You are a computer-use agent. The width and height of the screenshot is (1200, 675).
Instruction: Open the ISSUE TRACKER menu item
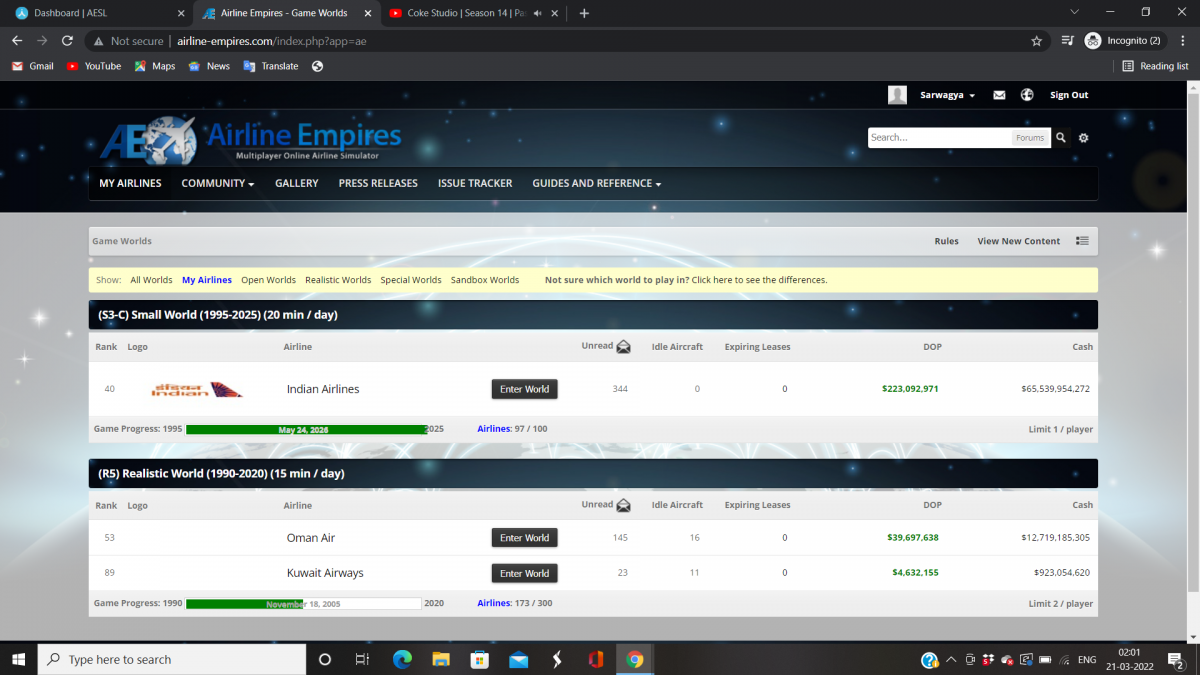pos(475,184)
